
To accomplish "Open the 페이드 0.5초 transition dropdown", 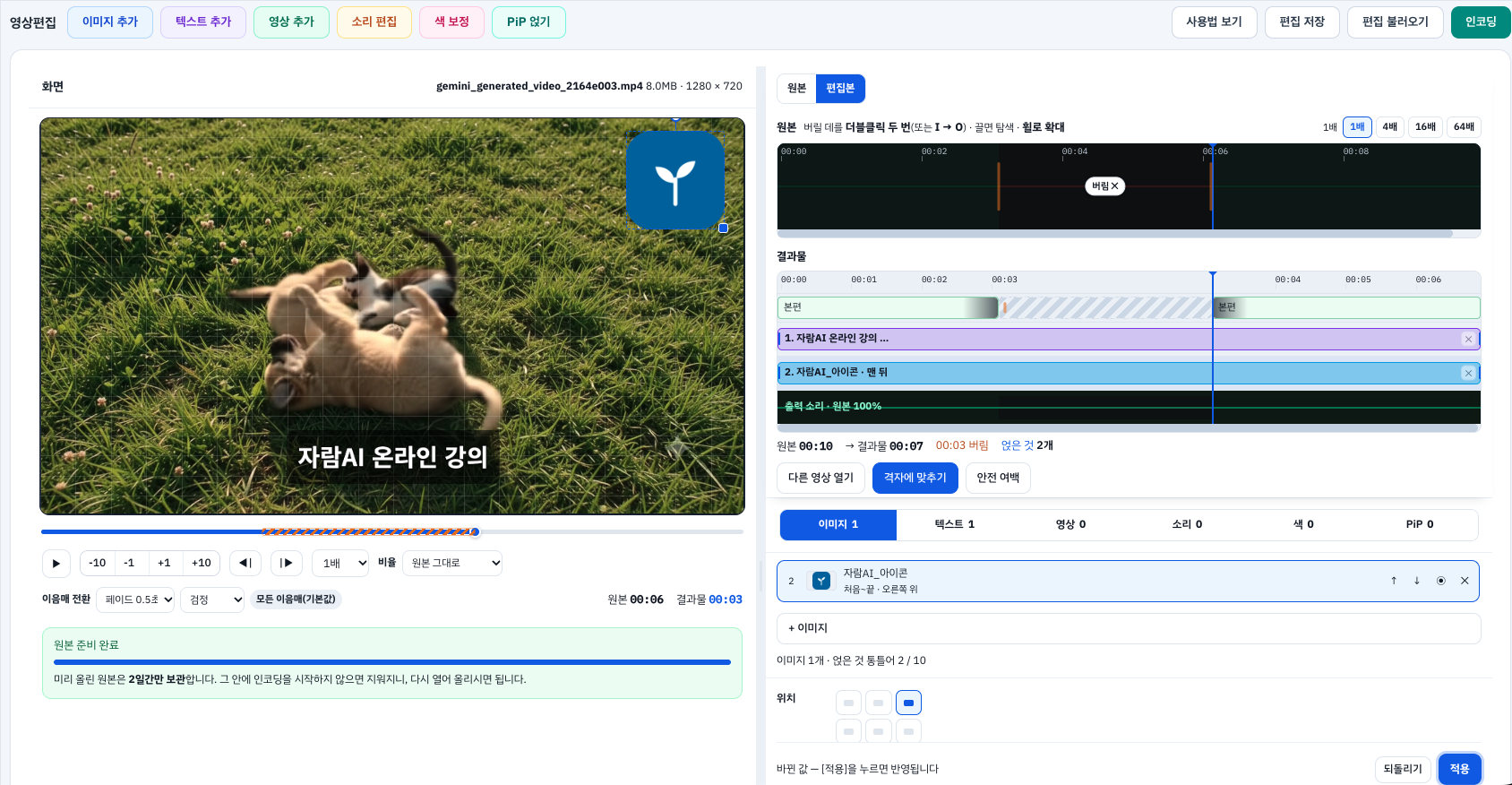I will (135, 600).
